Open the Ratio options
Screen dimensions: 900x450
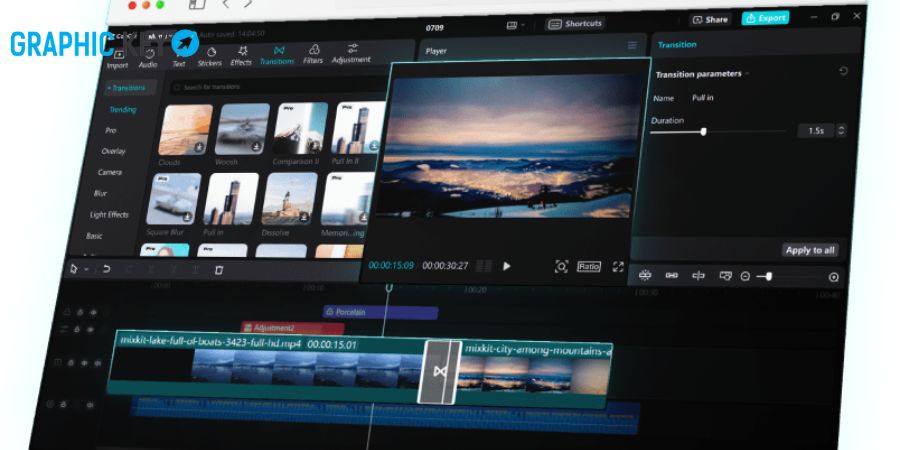(x=589, y=266)
